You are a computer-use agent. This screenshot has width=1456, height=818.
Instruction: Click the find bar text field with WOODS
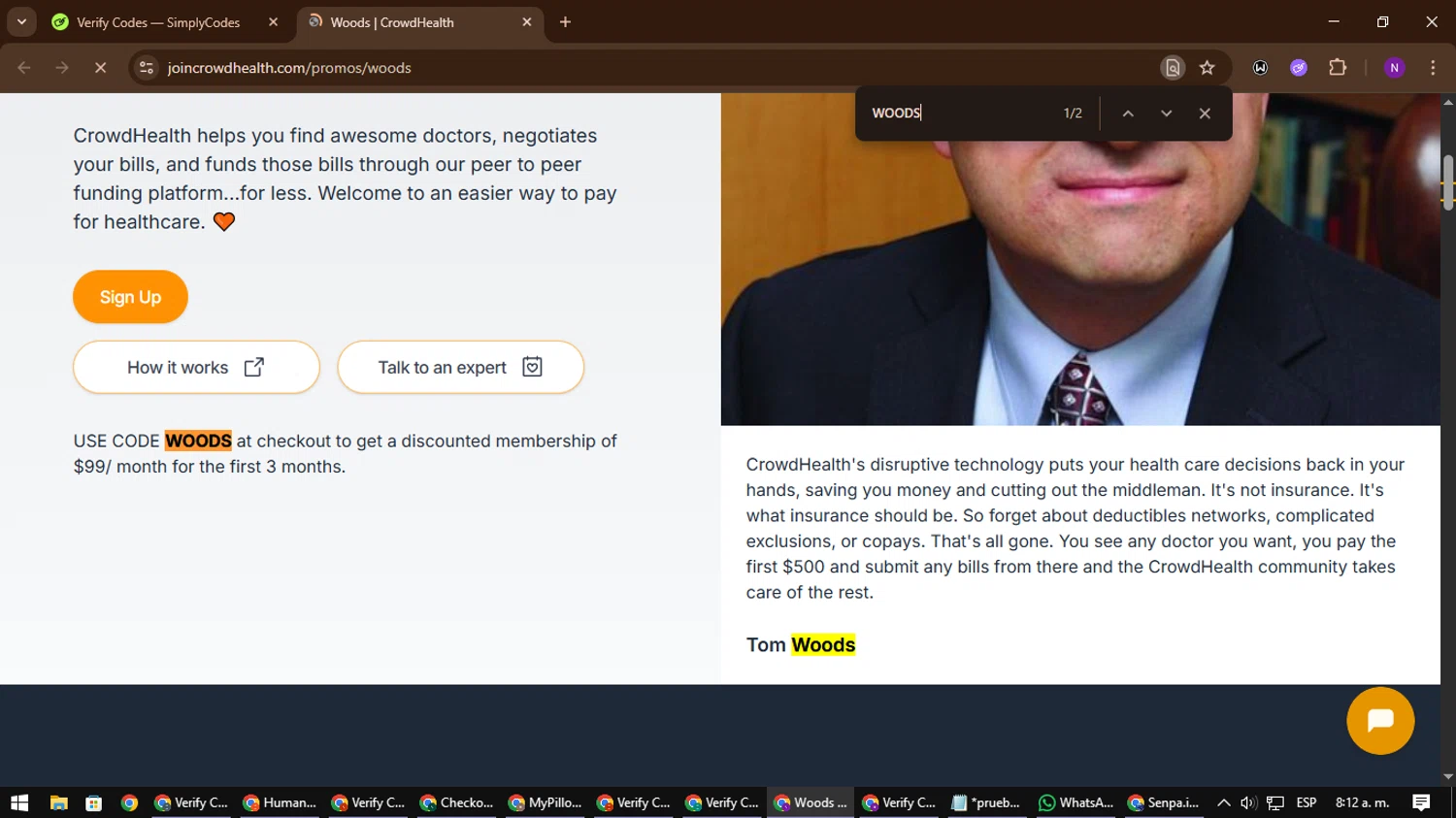point(956,114)
